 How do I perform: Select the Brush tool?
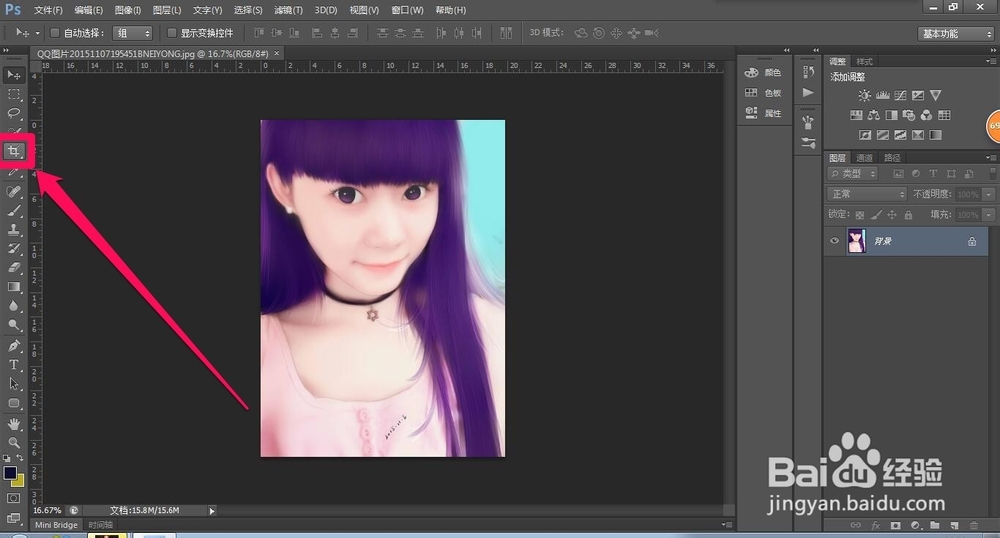point(13,210)
